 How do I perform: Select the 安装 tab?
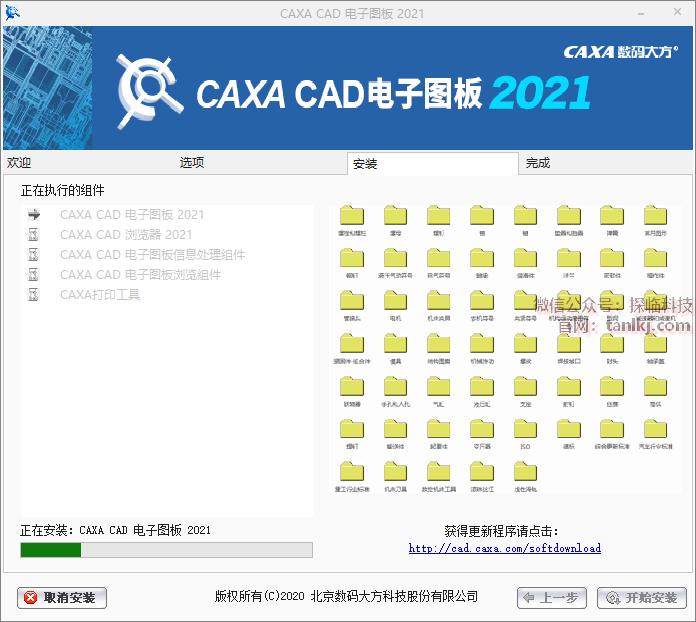point(433,164)
